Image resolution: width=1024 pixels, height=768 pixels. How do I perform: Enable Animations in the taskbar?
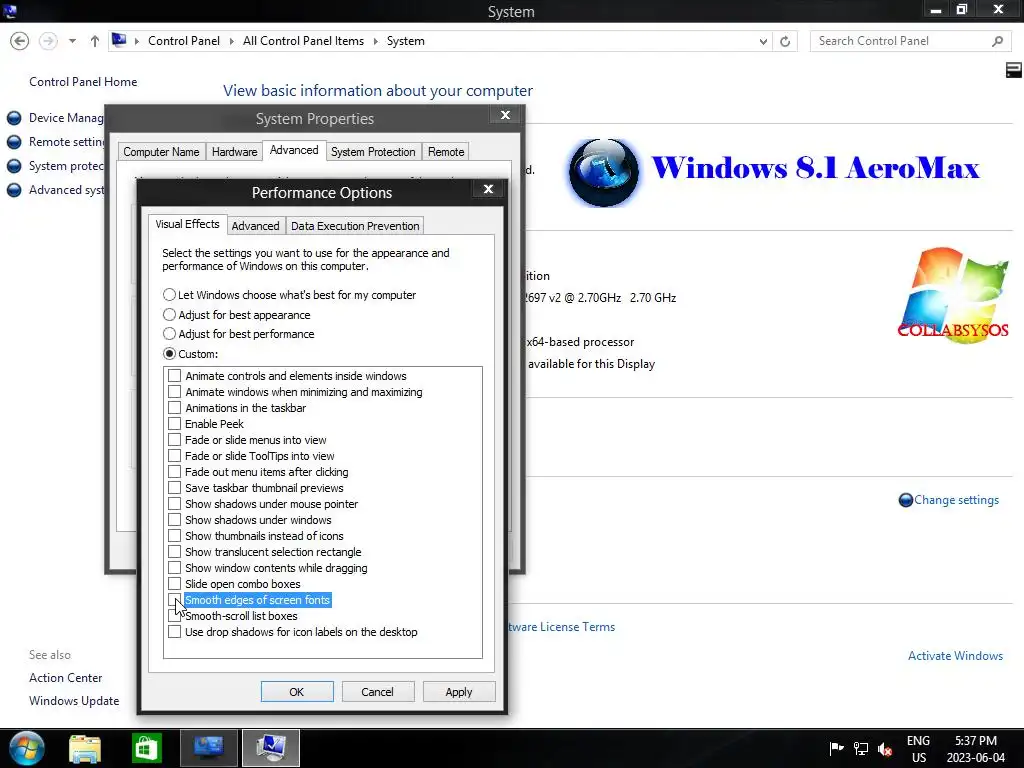[174, 408]
